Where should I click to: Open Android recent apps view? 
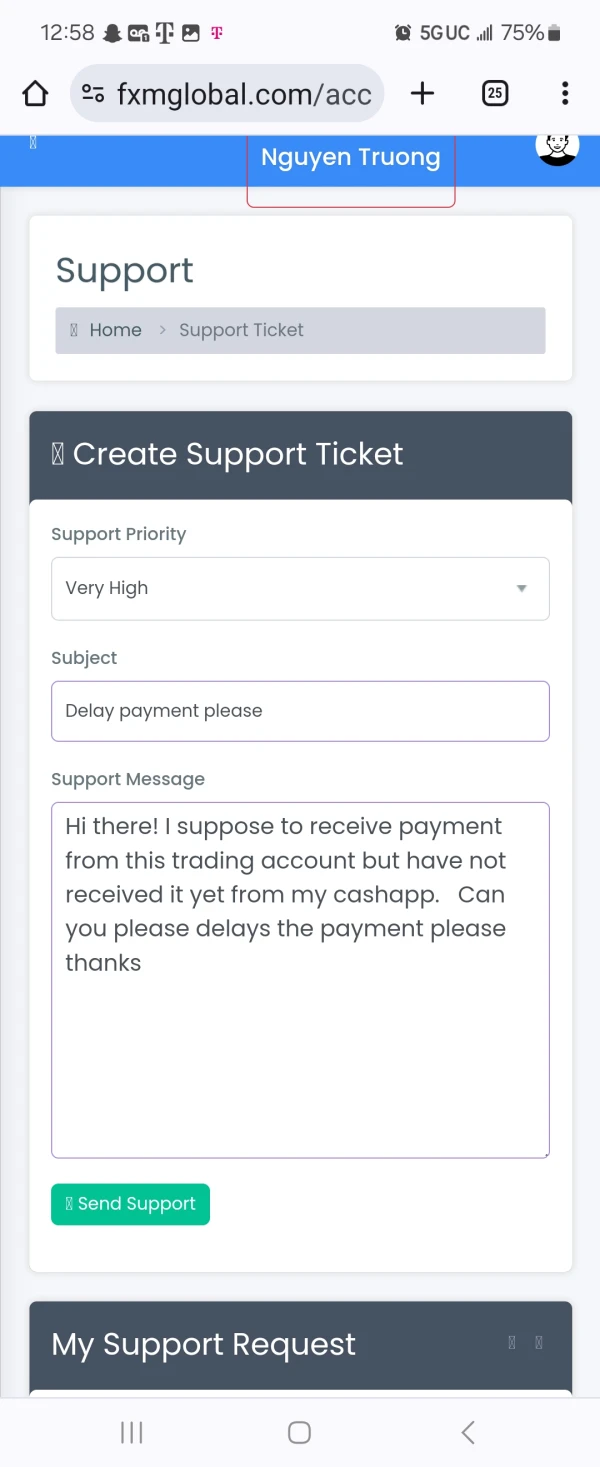pyautogui.click(x=131, y=1432)
